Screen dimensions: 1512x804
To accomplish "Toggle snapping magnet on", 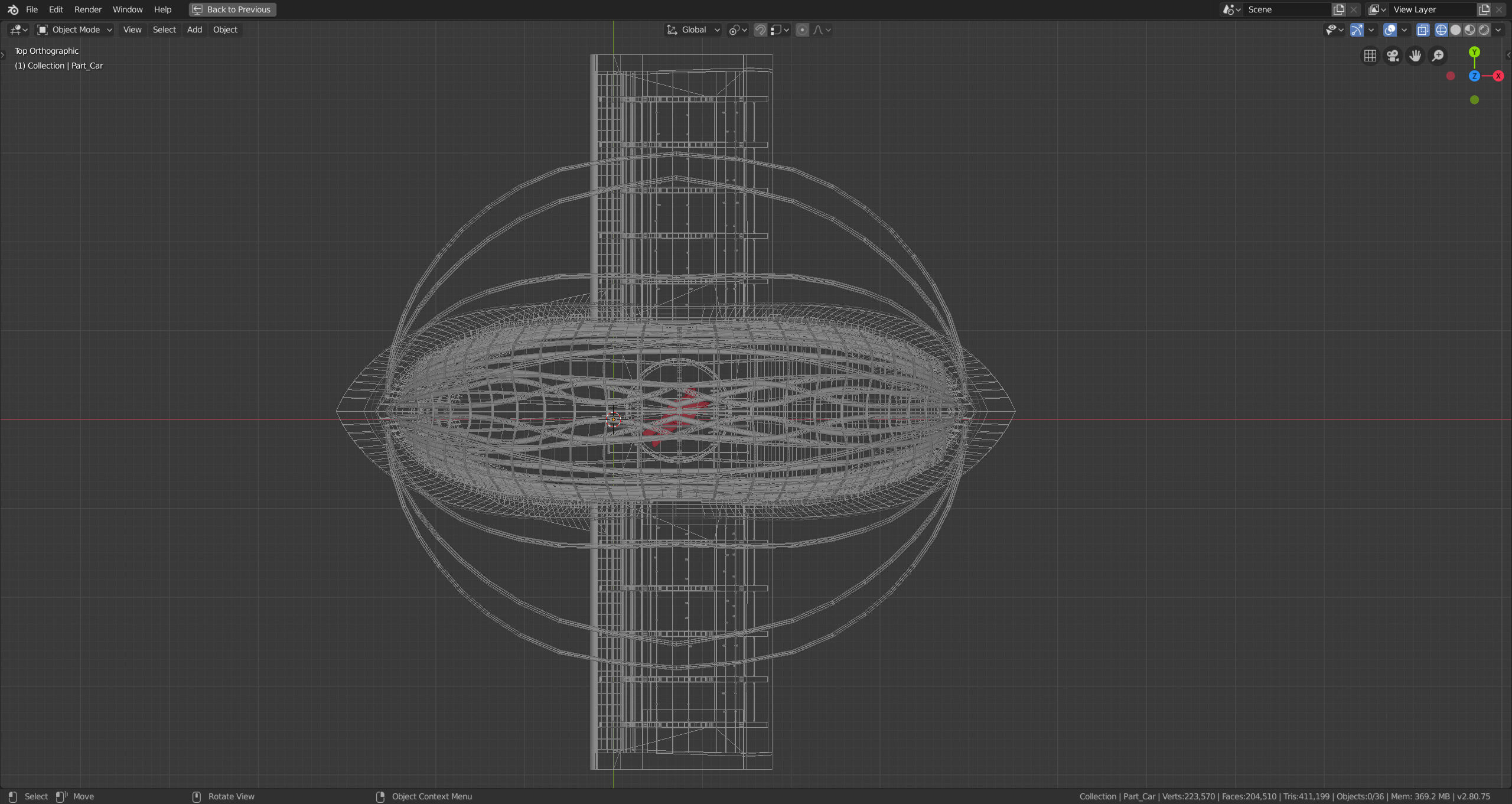I will pyautogui.click(x=760, y=30).
